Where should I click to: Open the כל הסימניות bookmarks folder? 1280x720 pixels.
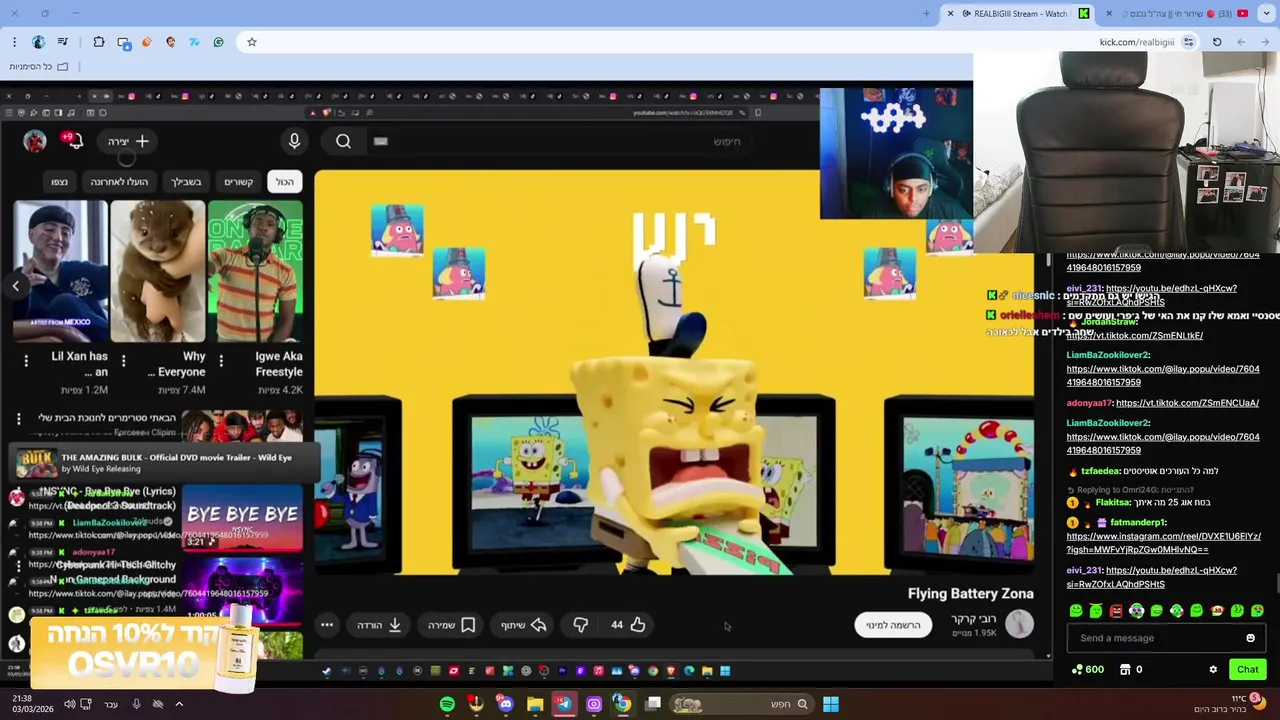pyautogui.click(x=39, y=66)
